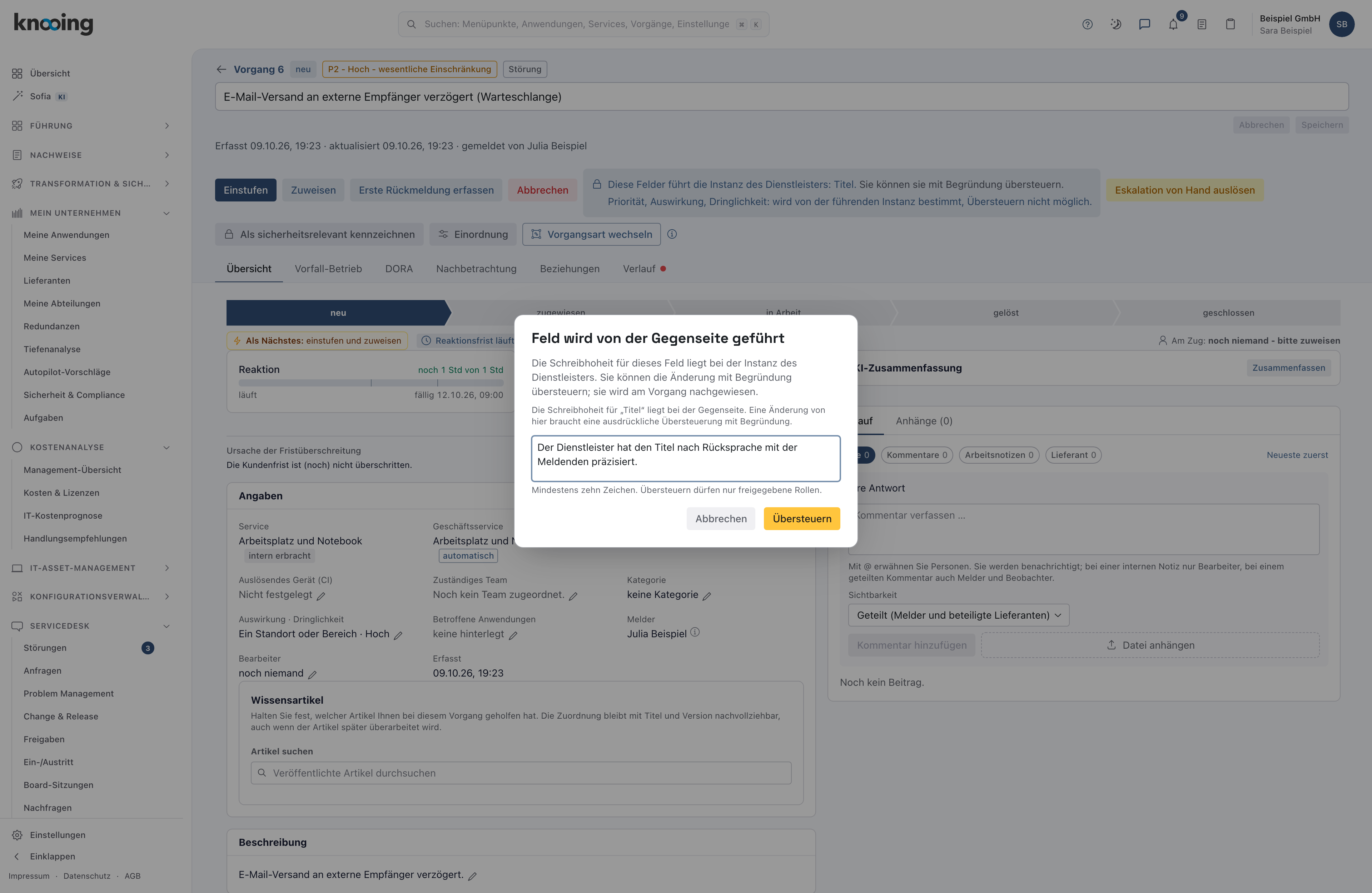Screen dimensions: 1372x893
Task: Edit Auslösendes Gerät pencil icon
Action: click(321, 596)
